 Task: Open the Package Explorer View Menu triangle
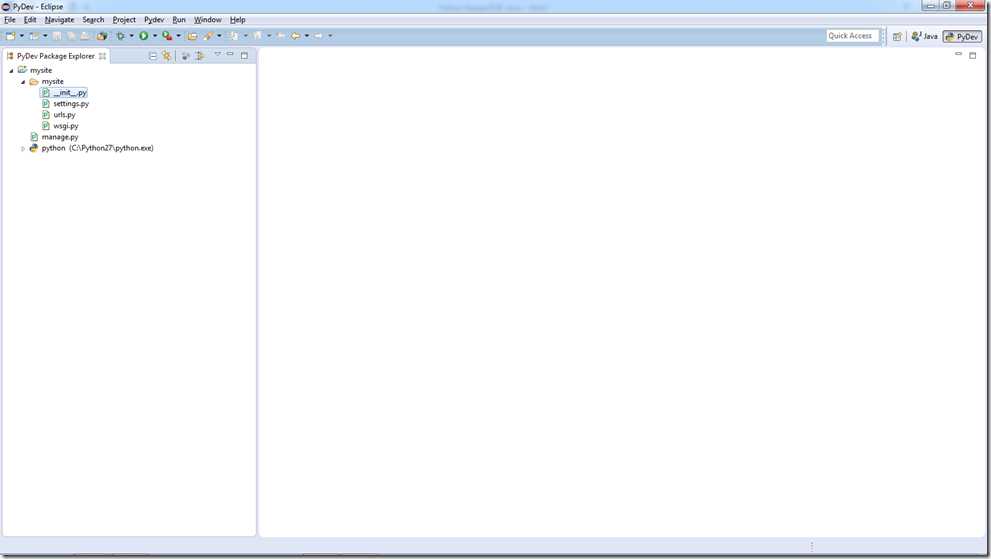(217, 54)
